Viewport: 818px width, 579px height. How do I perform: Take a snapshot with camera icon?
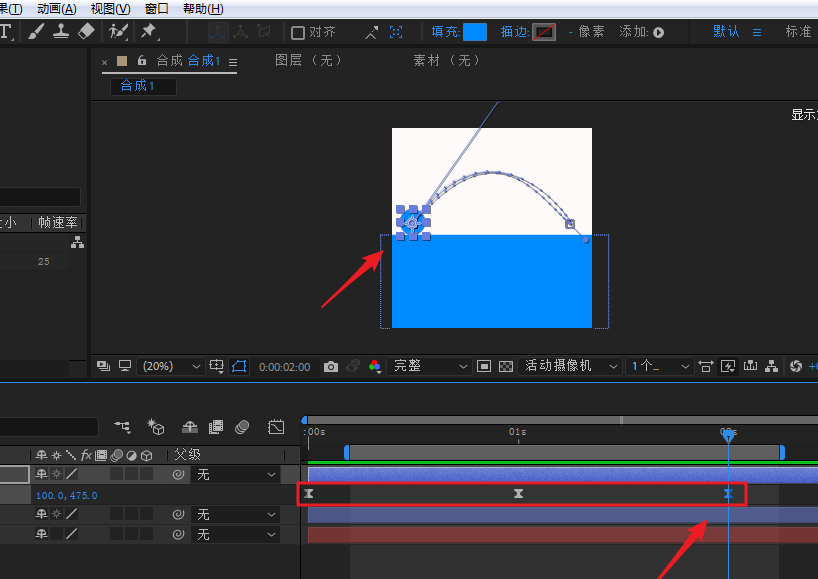coord(331,367)
